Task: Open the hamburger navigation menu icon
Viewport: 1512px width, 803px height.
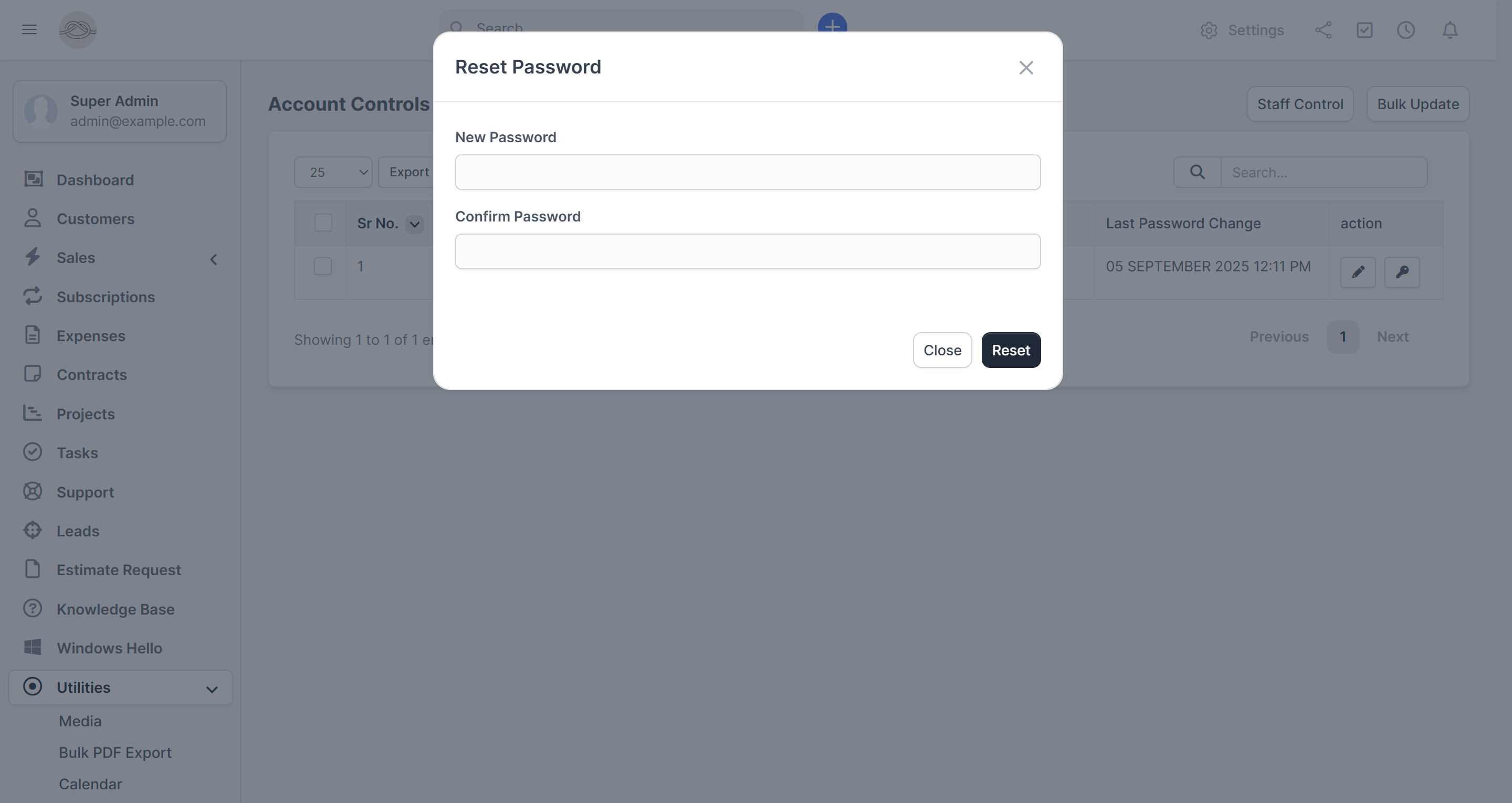Action: click(29, 29)
